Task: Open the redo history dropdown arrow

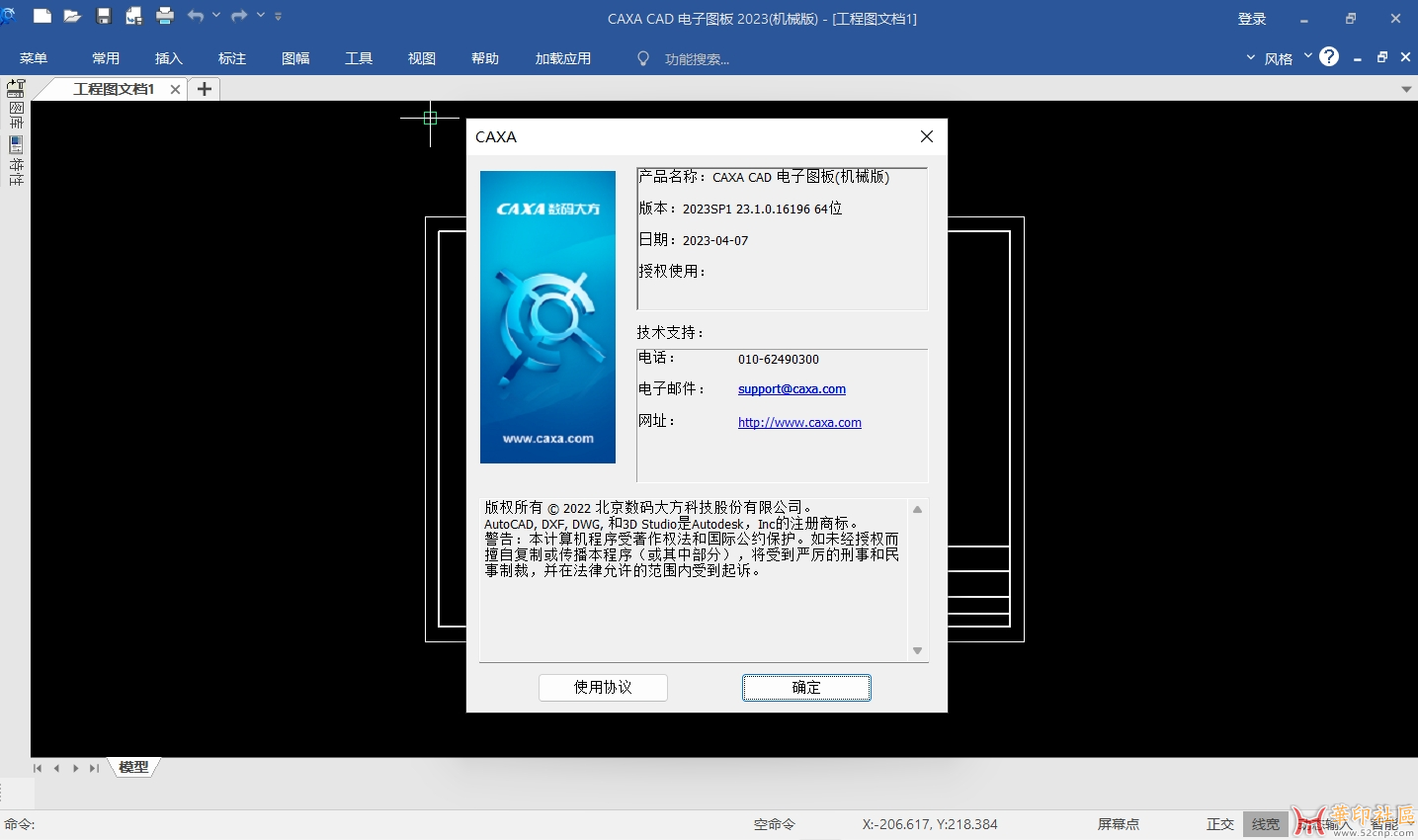Action: [x=261, y=16]
